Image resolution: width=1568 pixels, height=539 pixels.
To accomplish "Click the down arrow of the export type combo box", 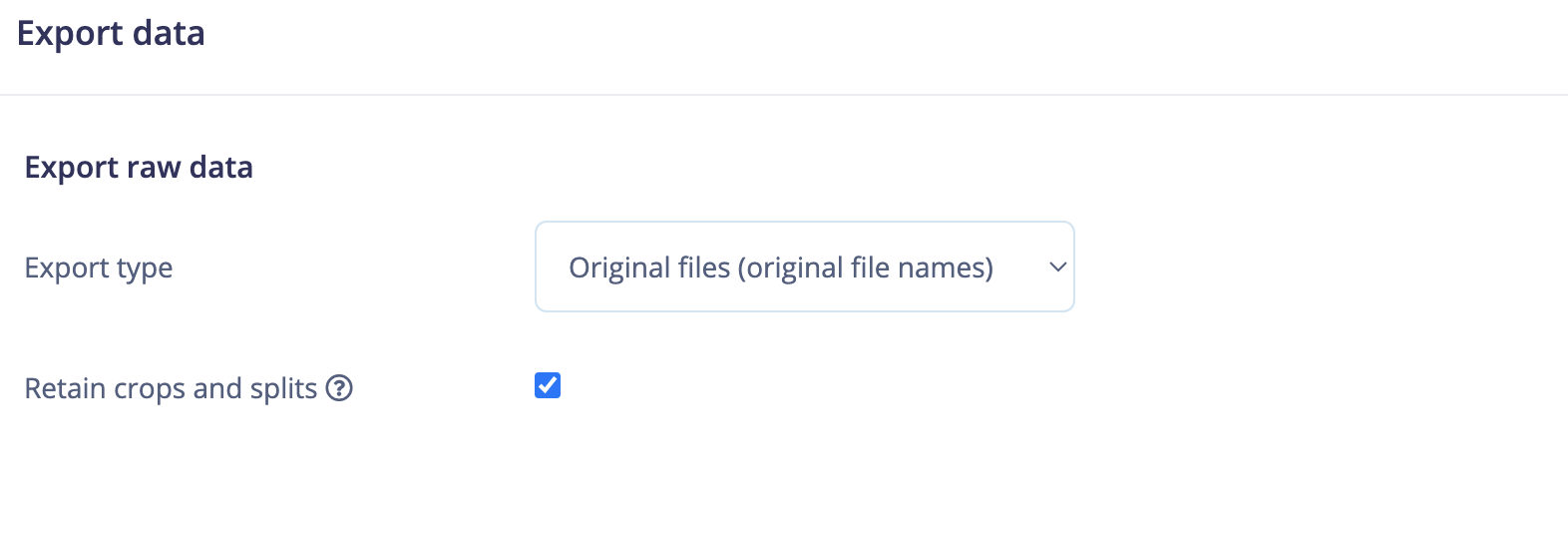I will coord(1058,267).
